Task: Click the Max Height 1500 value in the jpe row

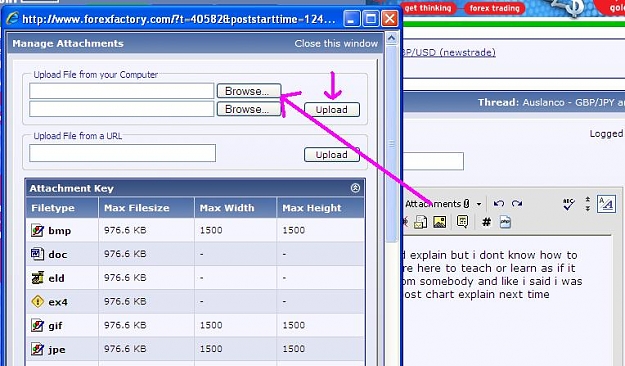Action: click(294, 349)
